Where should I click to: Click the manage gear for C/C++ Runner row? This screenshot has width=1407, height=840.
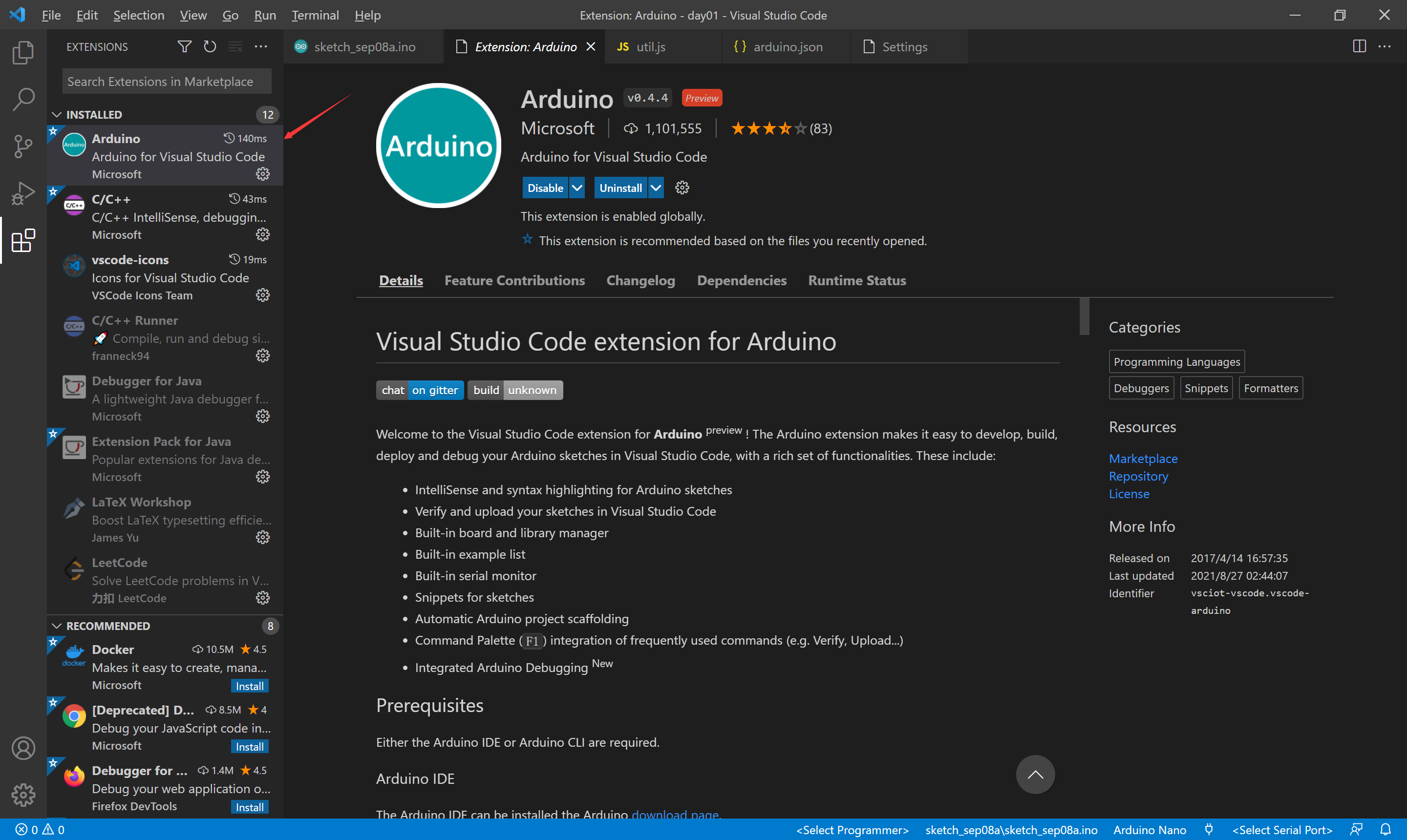tap(263, 356)
